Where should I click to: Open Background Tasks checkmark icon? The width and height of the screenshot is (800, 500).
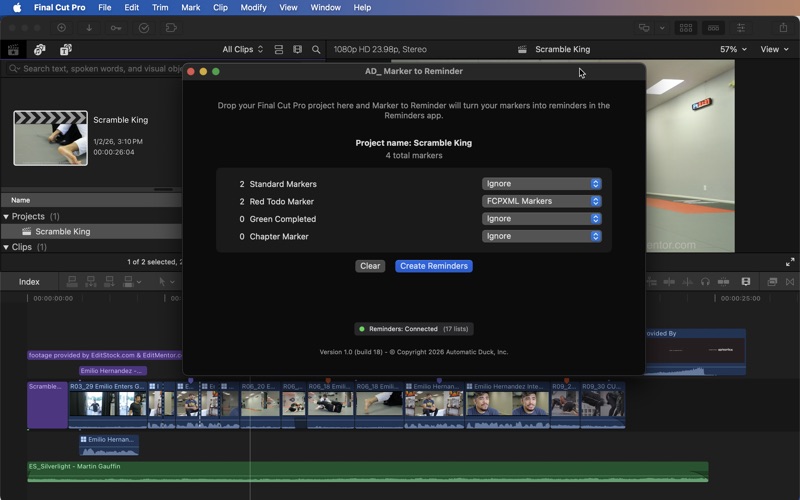(x=144, y=28)
